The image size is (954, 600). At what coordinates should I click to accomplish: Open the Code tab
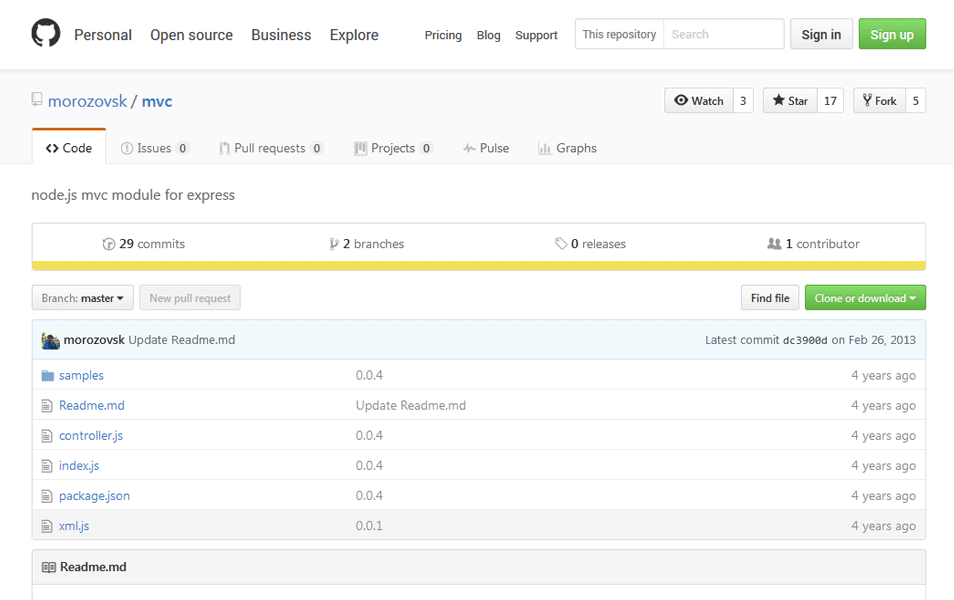(69, 148)
